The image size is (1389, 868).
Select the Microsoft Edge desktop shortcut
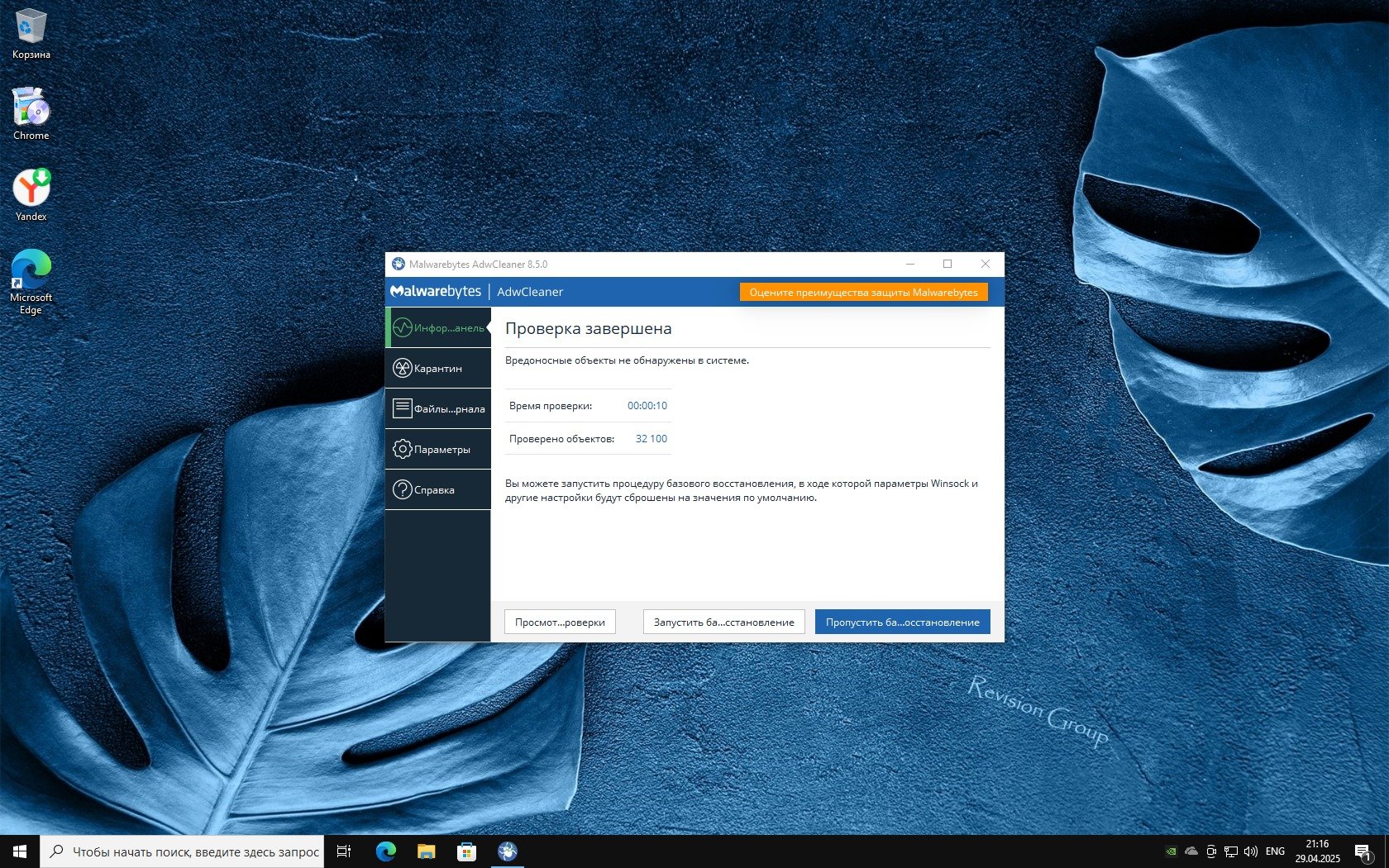pos(31,281)
